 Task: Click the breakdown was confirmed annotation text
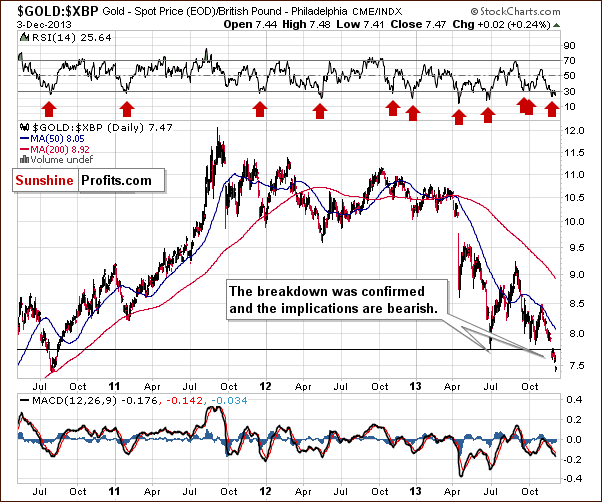click(333, 300)
